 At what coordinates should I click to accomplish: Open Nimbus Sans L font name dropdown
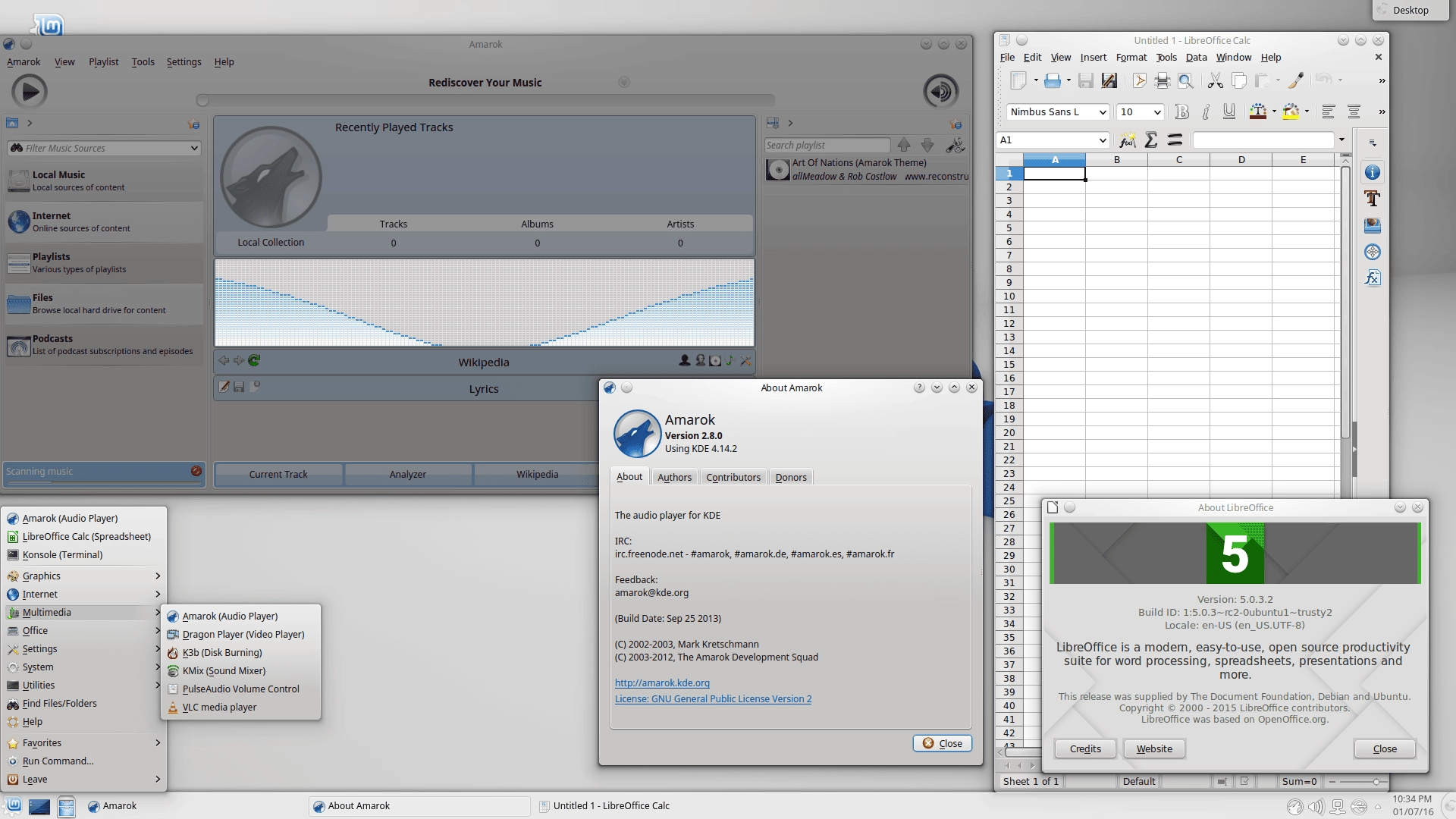[x=1103, y=112]
